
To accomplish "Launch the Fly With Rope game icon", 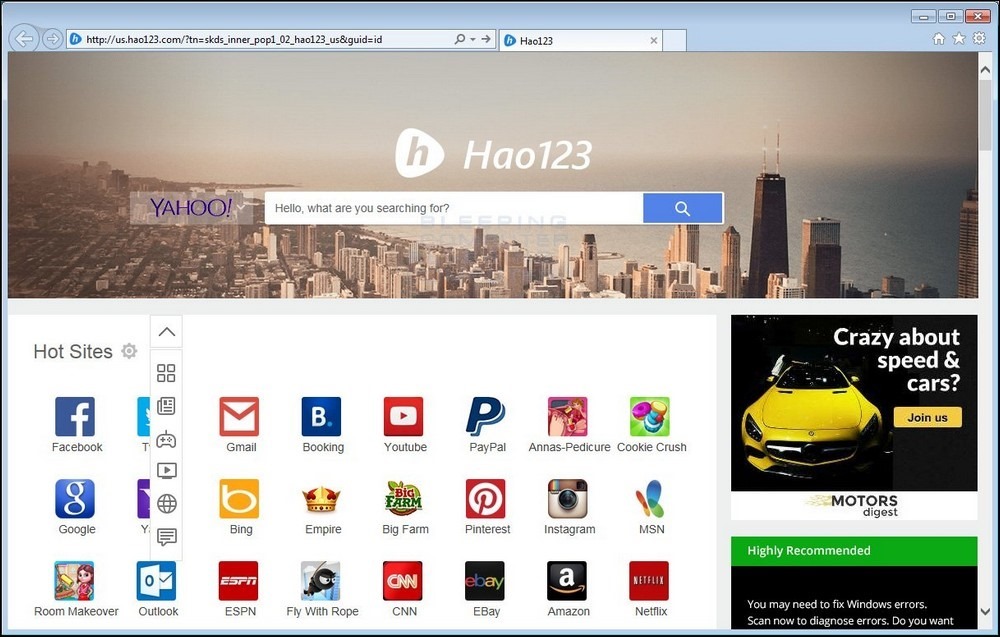I will 321,581.
